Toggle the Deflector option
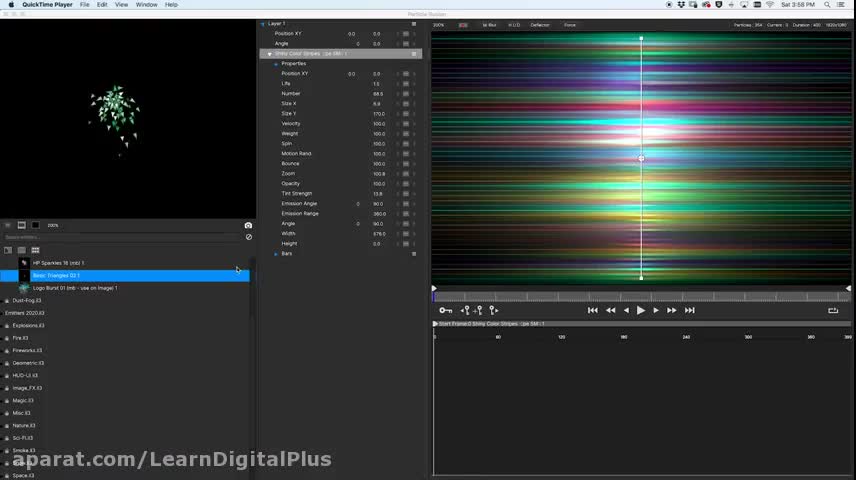 click(x=540, y=24)
